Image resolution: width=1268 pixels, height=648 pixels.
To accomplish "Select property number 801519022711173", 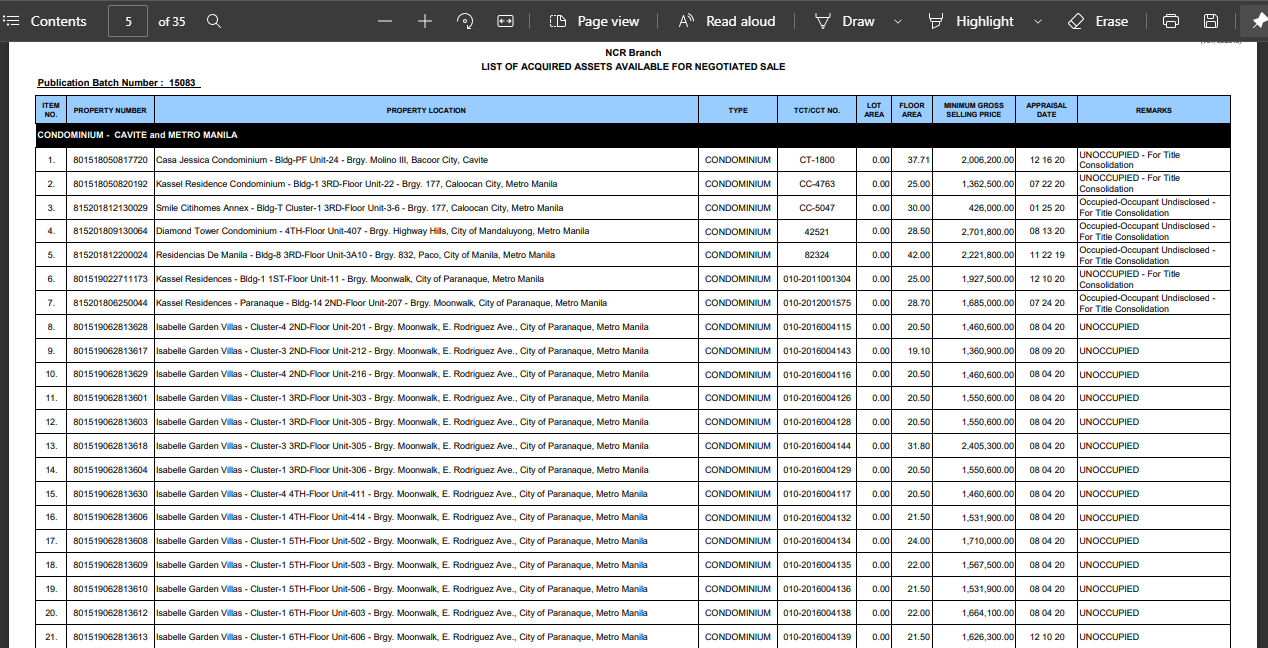I will tap(110, 279).
